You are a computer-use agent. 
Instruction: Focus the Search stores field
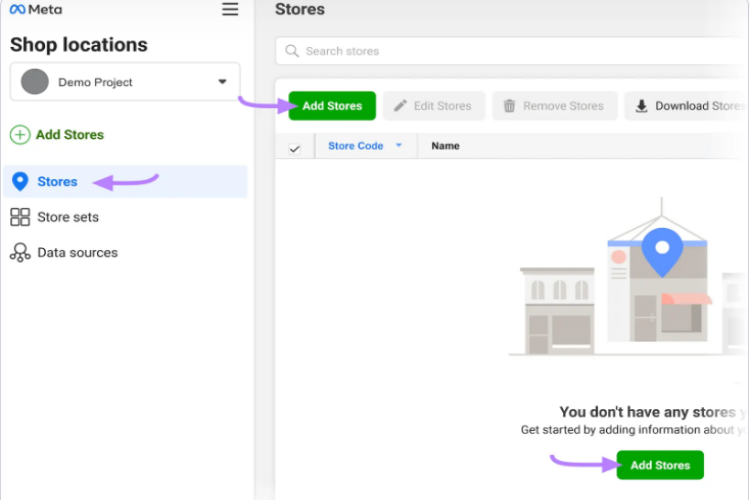(x=512, y=51)
